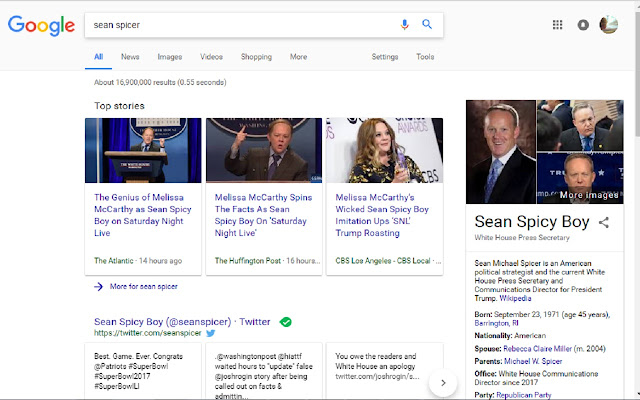Click the large portrait in knowledge panel

coord(501,152)
